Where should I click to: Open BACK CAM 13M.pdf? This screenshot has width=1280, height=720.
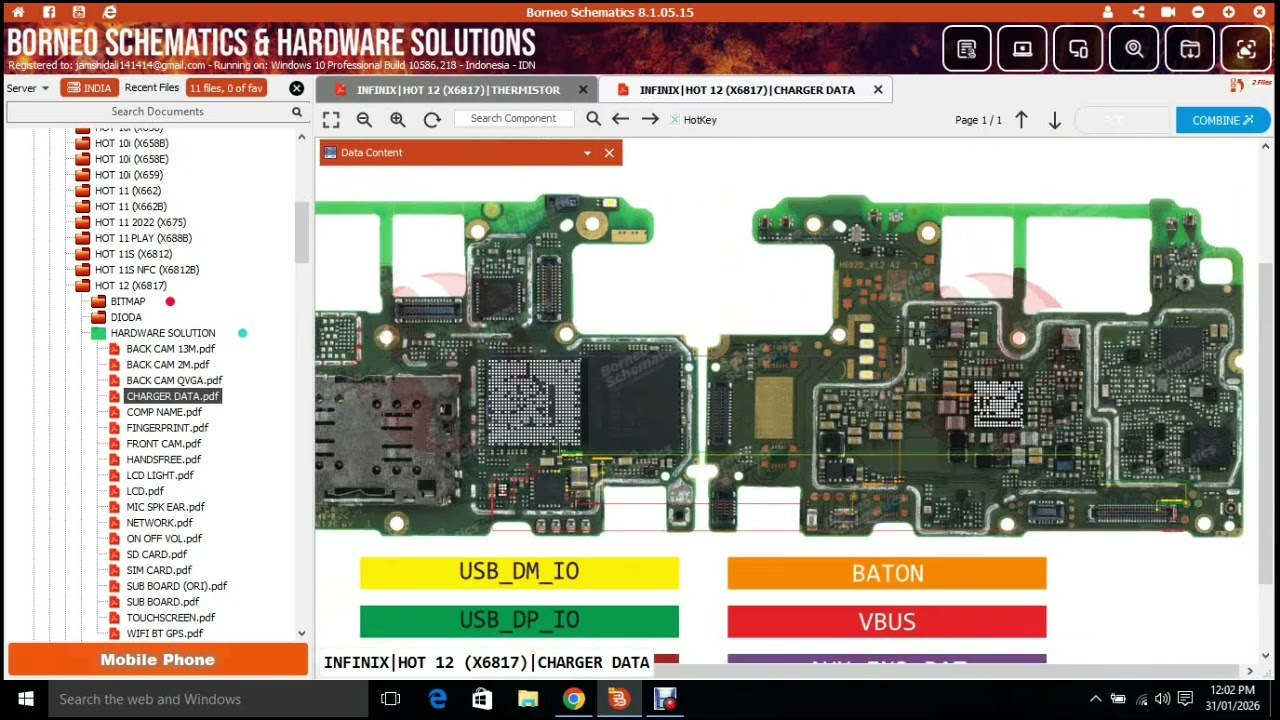pyautogui.click(x=170, y=349)
